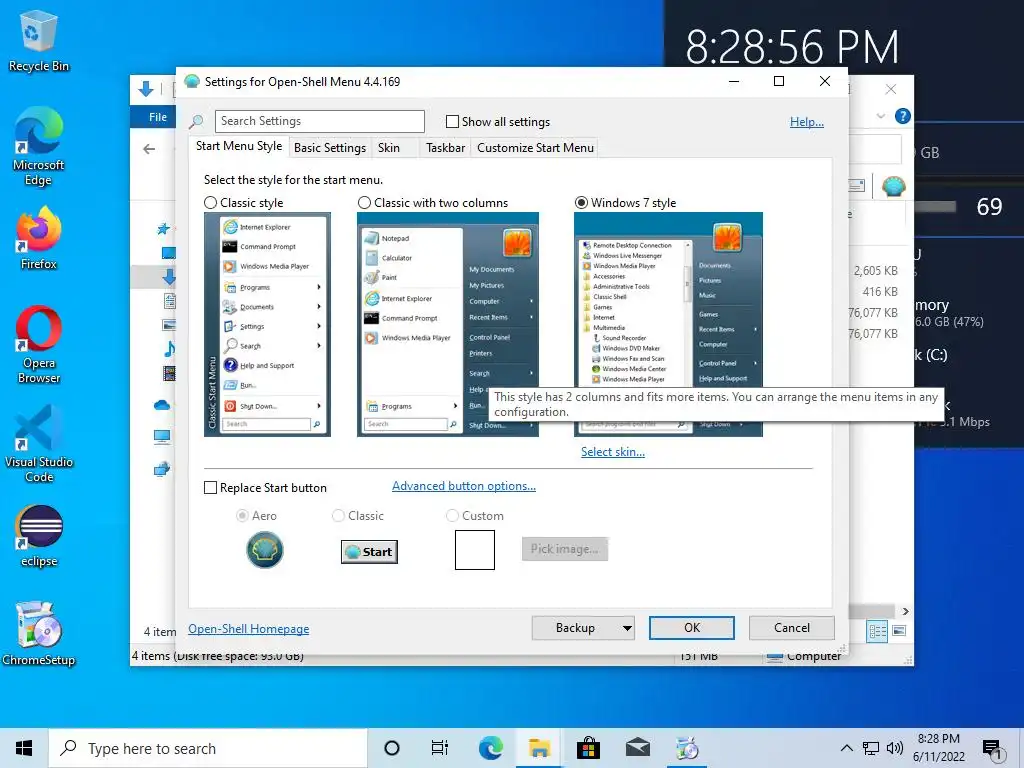Open Mail app from taskbar
This screenshot has height=768, width=1024.
(637, 748)
